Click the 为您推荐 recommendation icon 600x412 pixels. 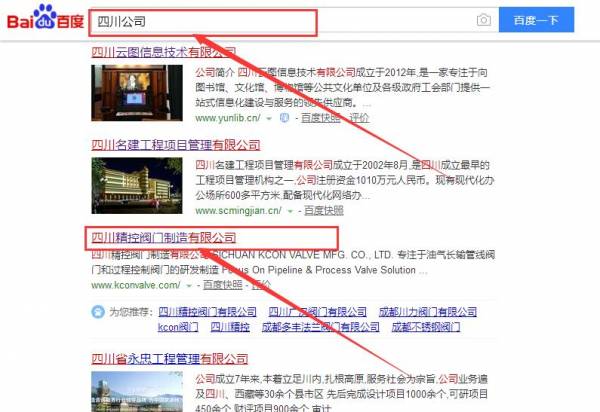pos(98,312)
